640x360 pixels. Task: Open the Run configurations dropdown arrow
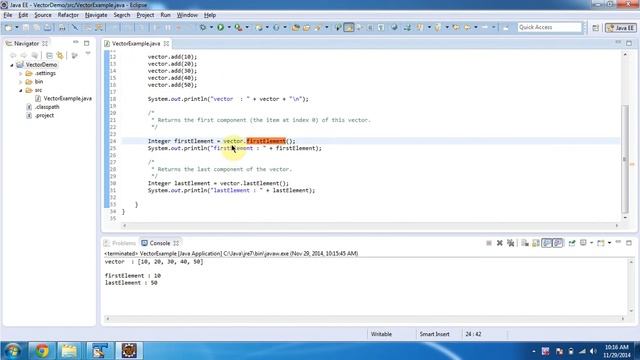click(229, 27)
